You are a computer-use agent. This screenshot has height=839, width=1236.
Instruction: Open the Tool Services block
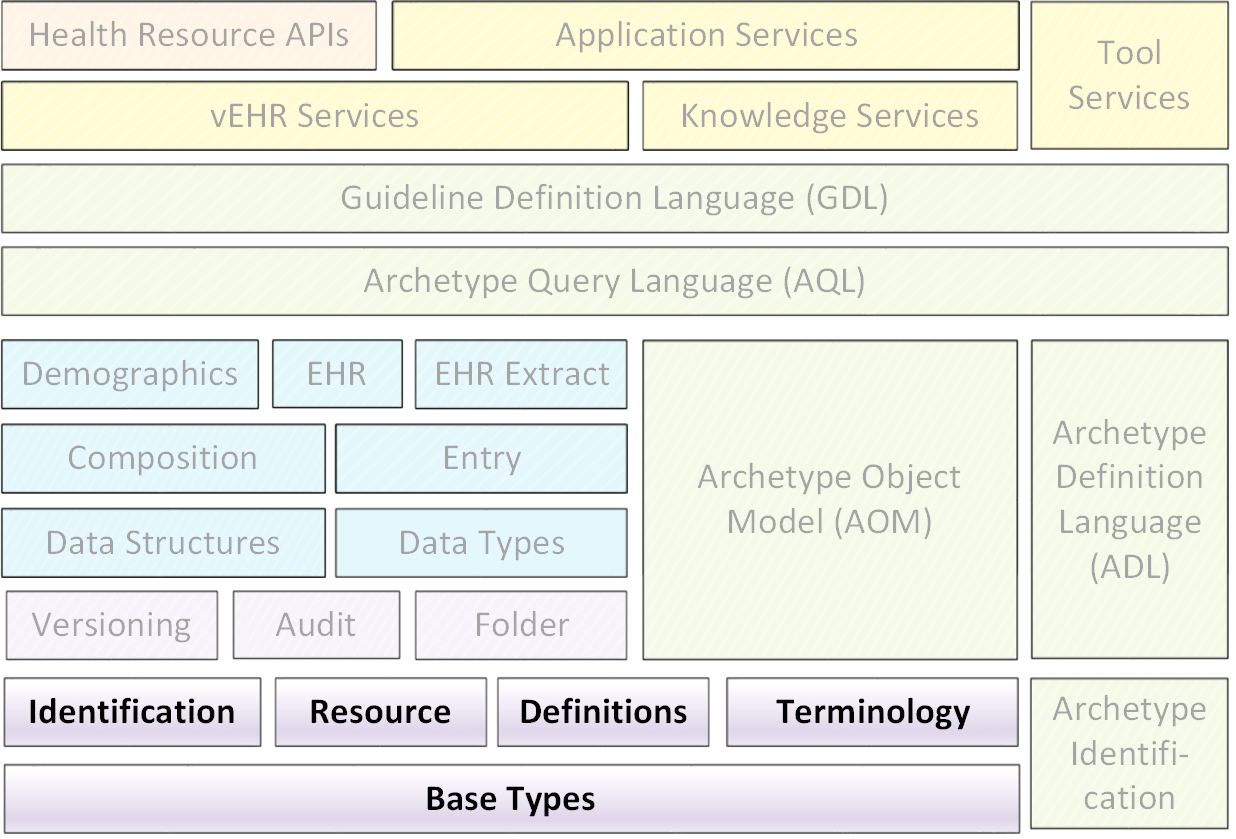[x=1129, y=75]
